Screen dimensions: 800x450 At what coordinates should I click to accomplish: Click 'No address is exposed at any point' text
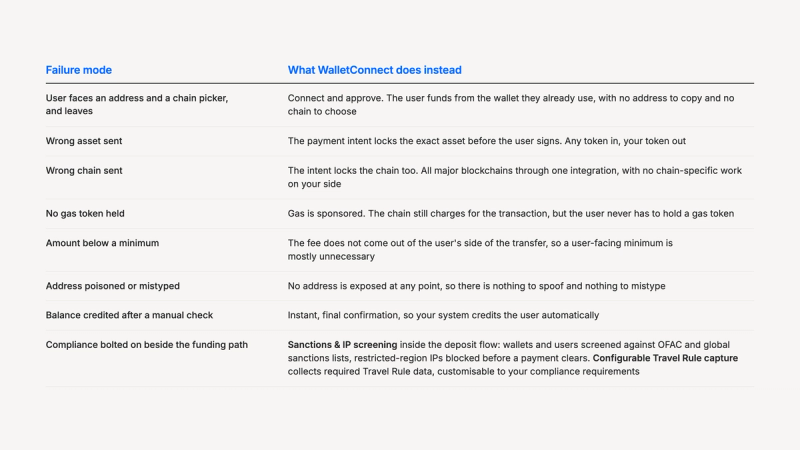coord(364,286)
